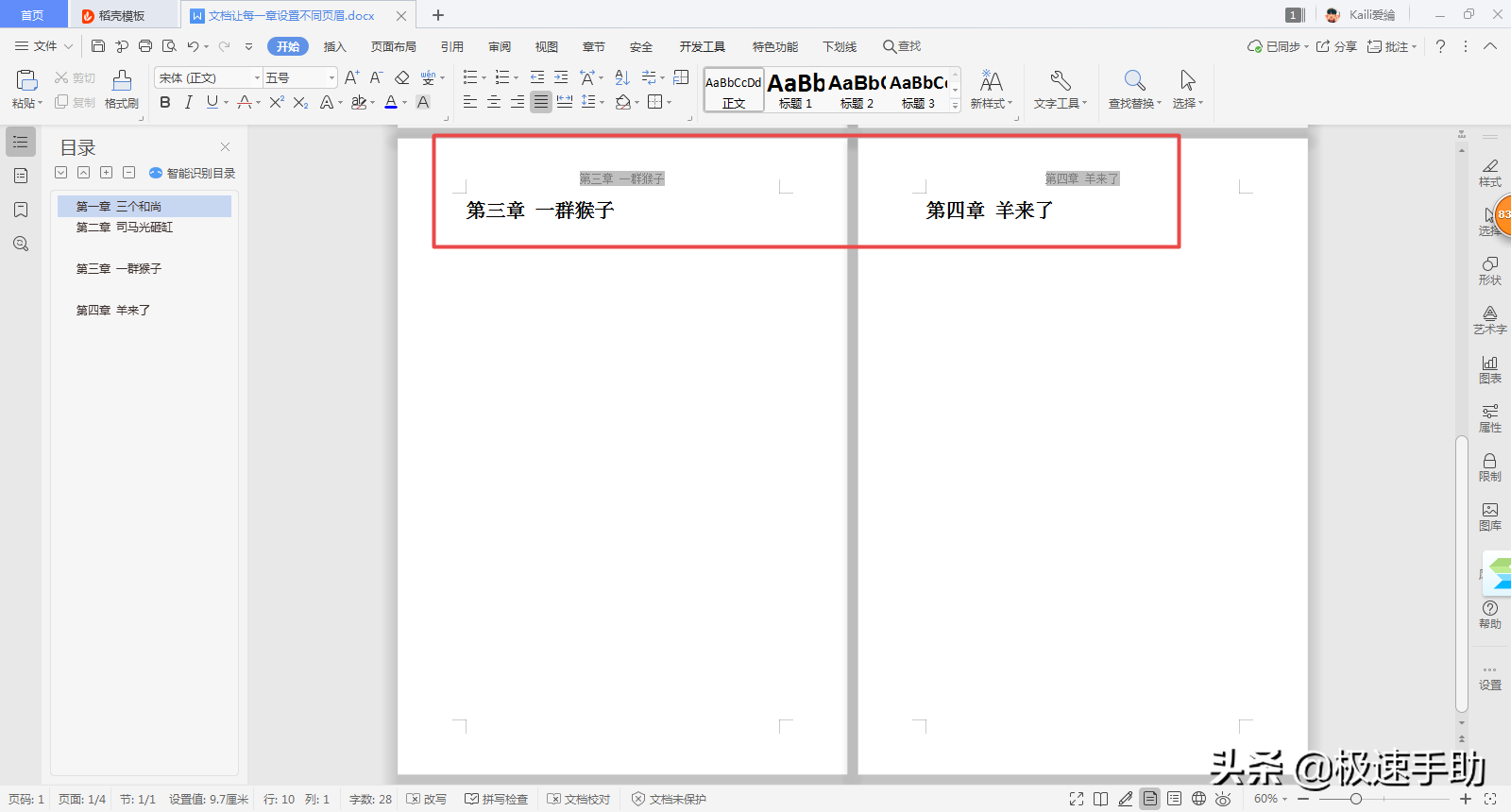Image resolution: width=1511 pixels, height=812 pixels.
Task: Open the font color dropdown arrow
Action: tap(405, 103)
